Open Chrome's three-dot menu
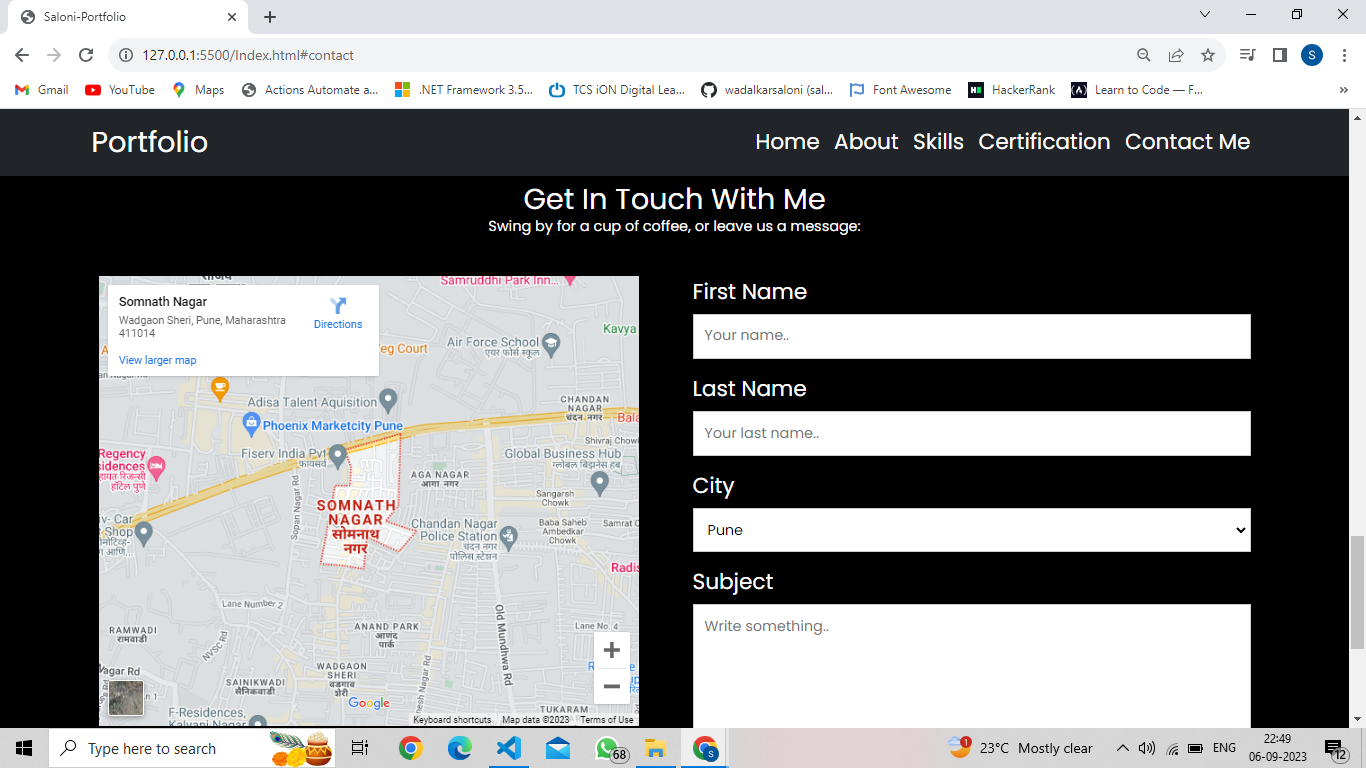This screenshot has height=768, width=1366. (x=1343, y=57)
